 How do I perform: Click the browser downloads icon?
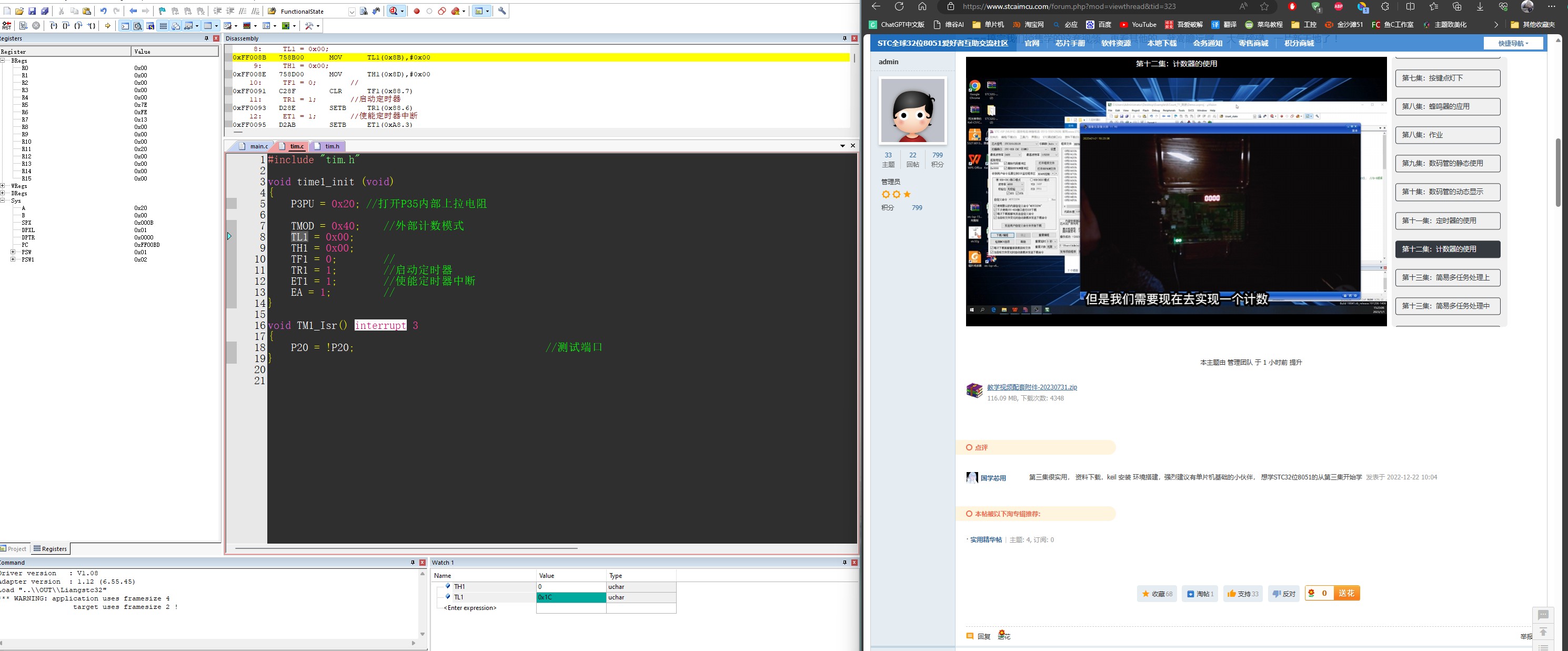coord(1480,6)
